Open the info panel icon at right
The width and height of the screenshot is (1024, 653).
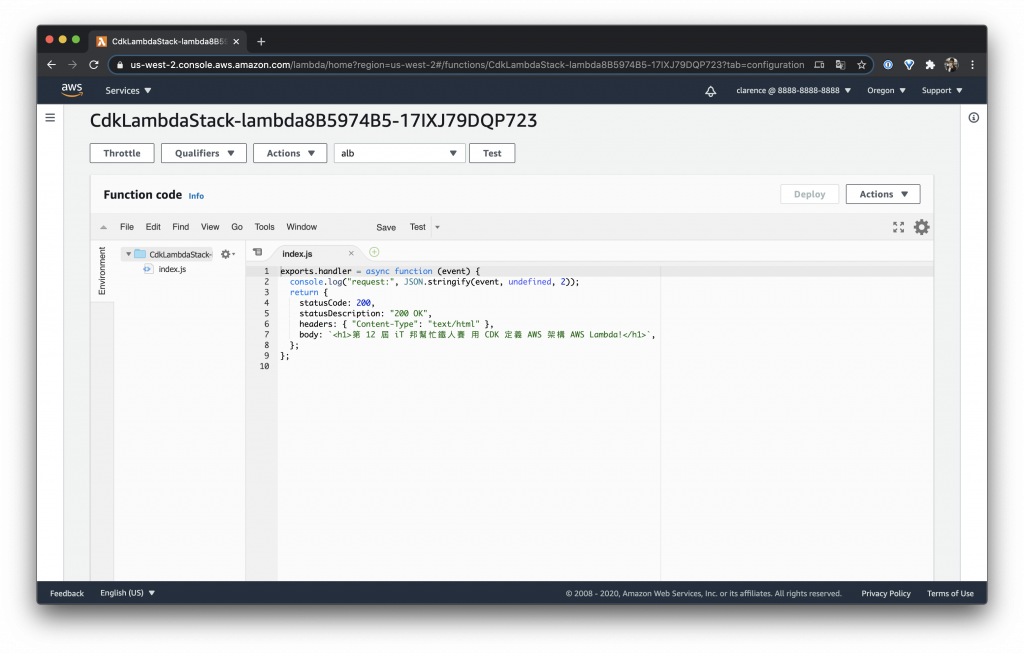point(974,118)
